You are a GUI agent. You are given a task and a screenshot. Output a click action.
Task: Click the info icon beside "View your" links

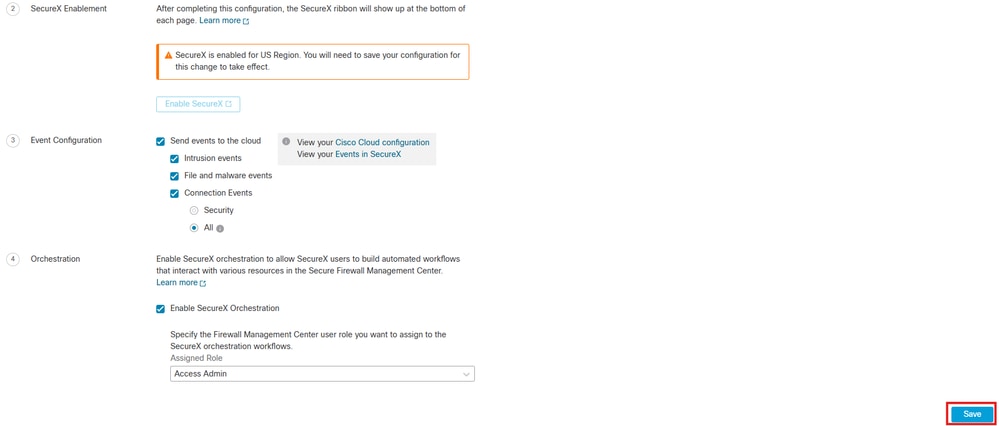pos(286,142)
